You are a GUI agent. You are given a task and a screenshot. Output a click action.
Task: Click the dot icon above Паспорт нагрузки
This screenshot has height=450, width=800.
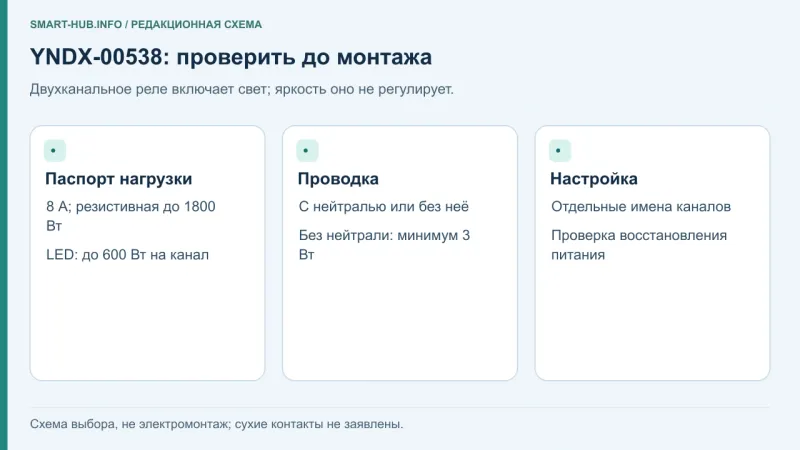[55, 151]
